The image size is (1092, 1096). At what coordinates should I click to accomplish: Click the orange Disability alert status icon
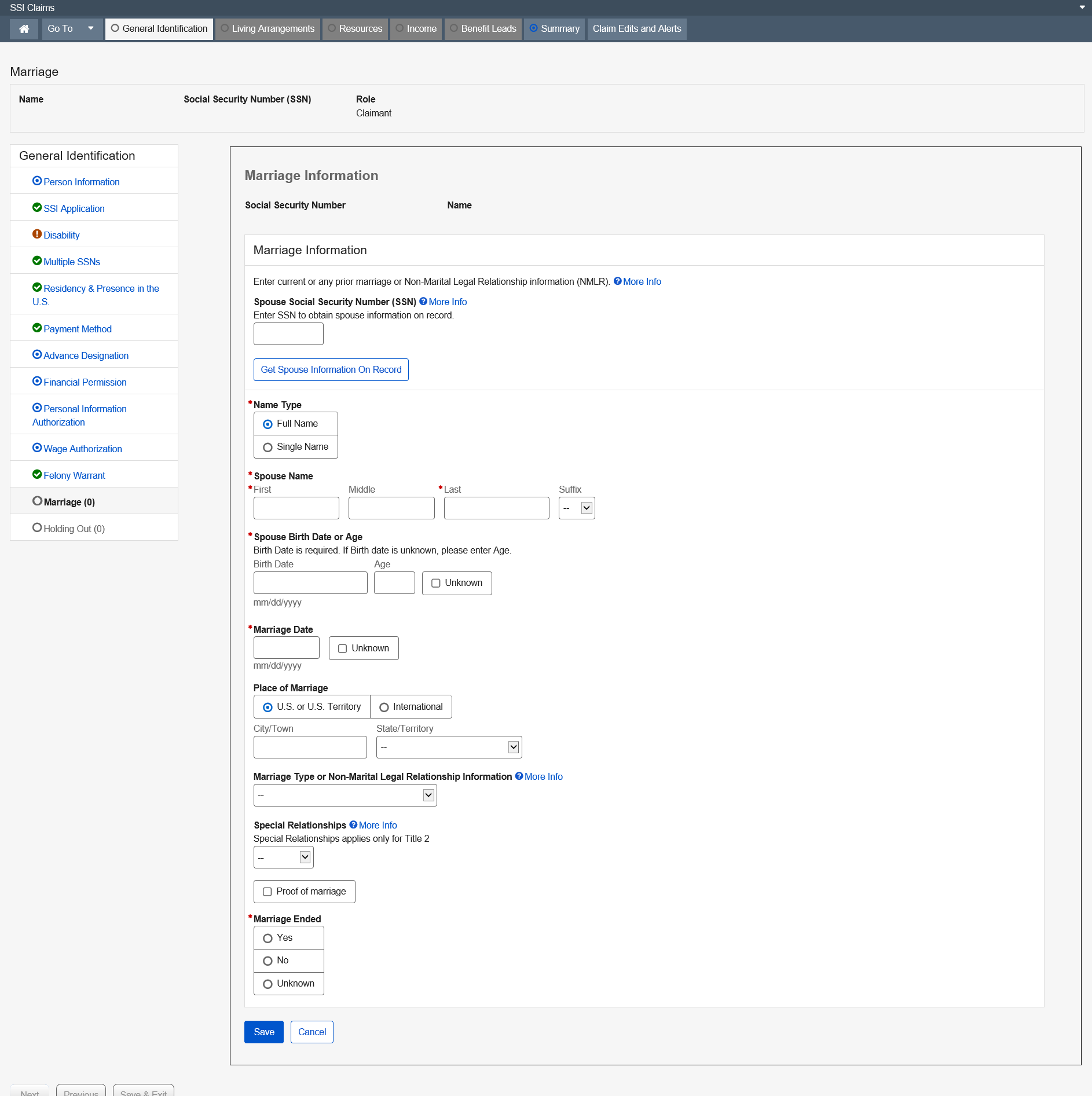(x=37, y=234)
